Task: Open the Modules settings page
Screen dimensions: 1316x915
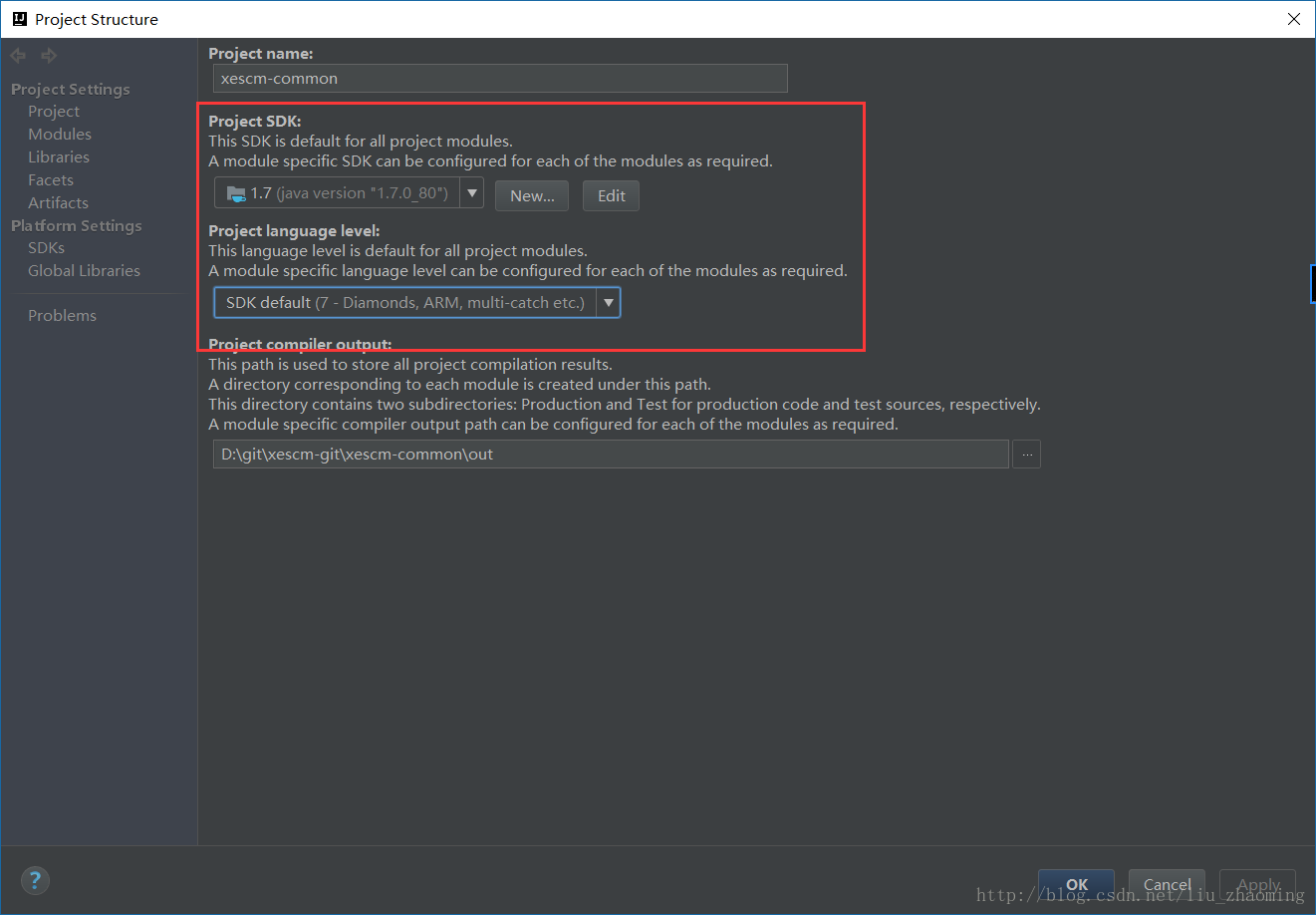Action: [60, 135]
